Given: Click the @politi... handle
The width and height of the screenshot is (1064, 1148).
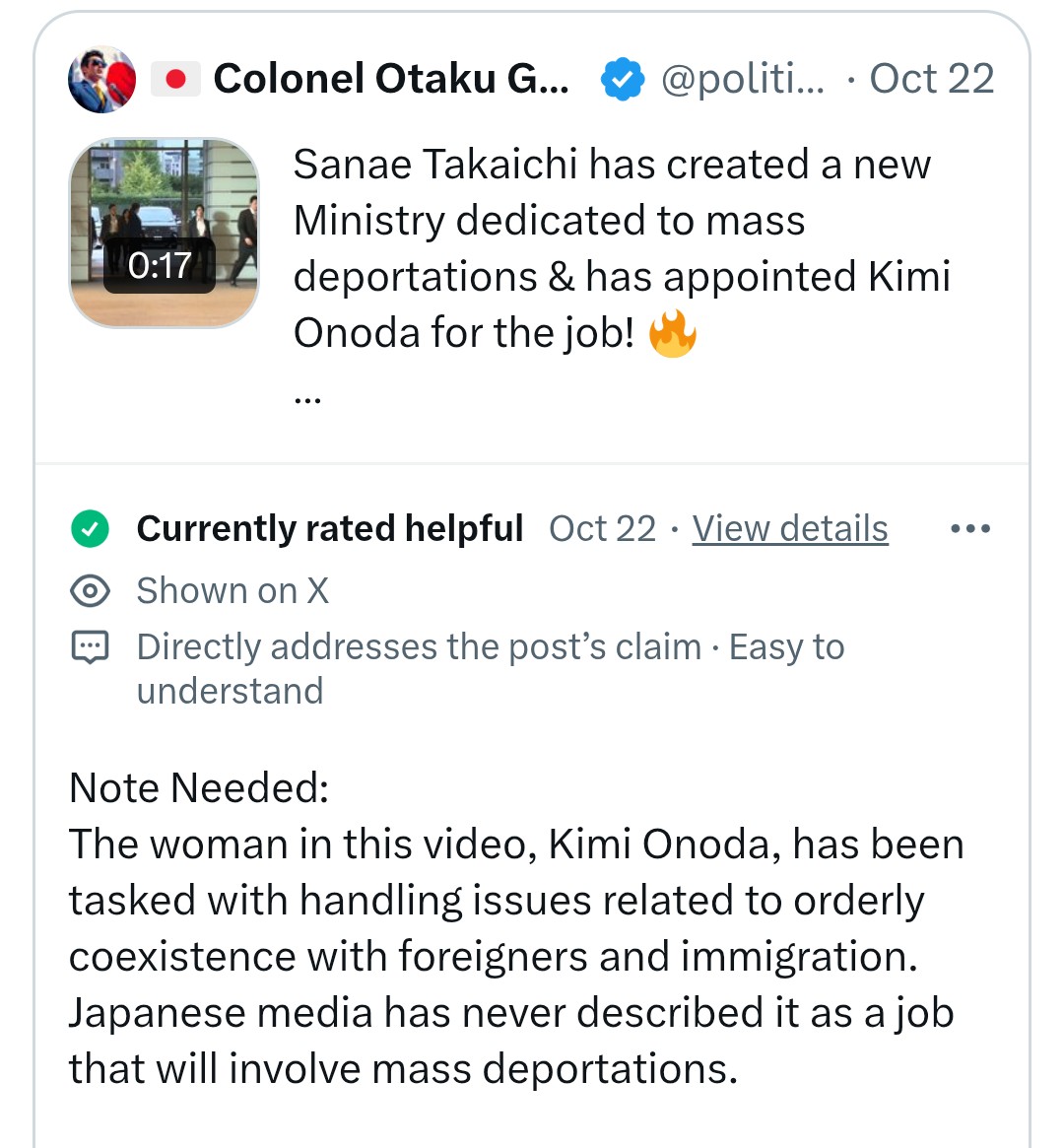Looking at the screenshot, I should (742, 79).
